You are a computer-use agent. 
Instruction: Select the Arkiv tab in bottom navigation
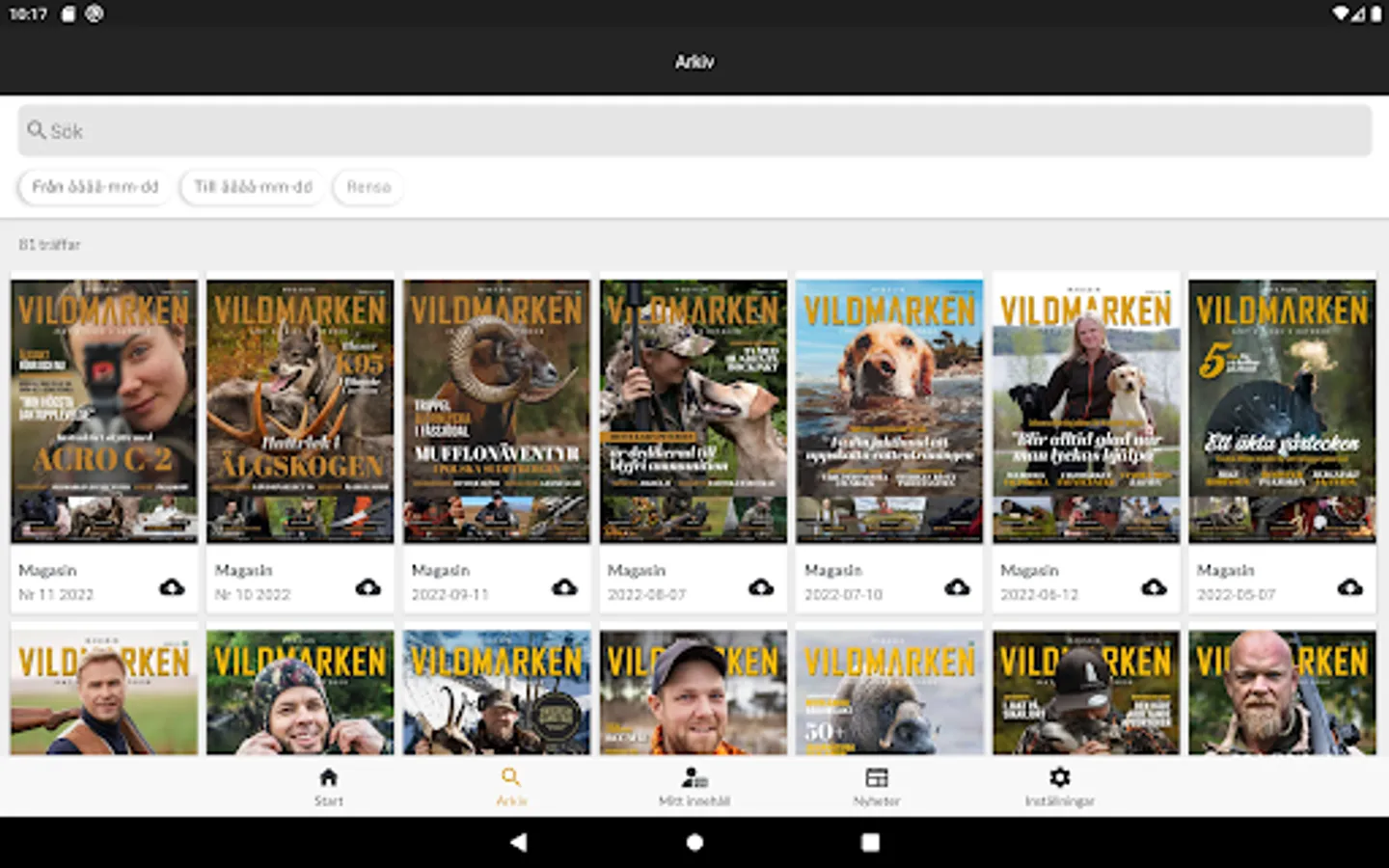pos(511,786)
